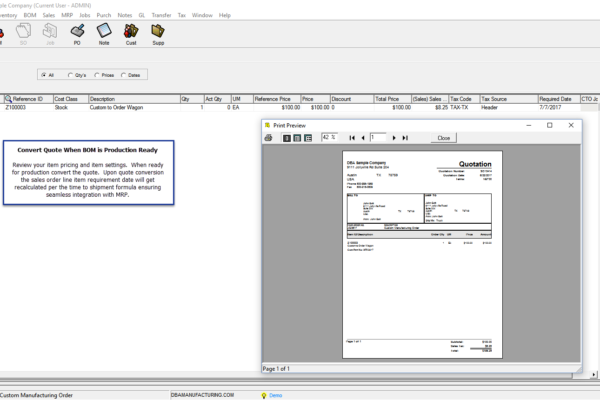Viewport: 600px width, 400px height.
Task: Open the Help menu
Action: tap(225, 15)
